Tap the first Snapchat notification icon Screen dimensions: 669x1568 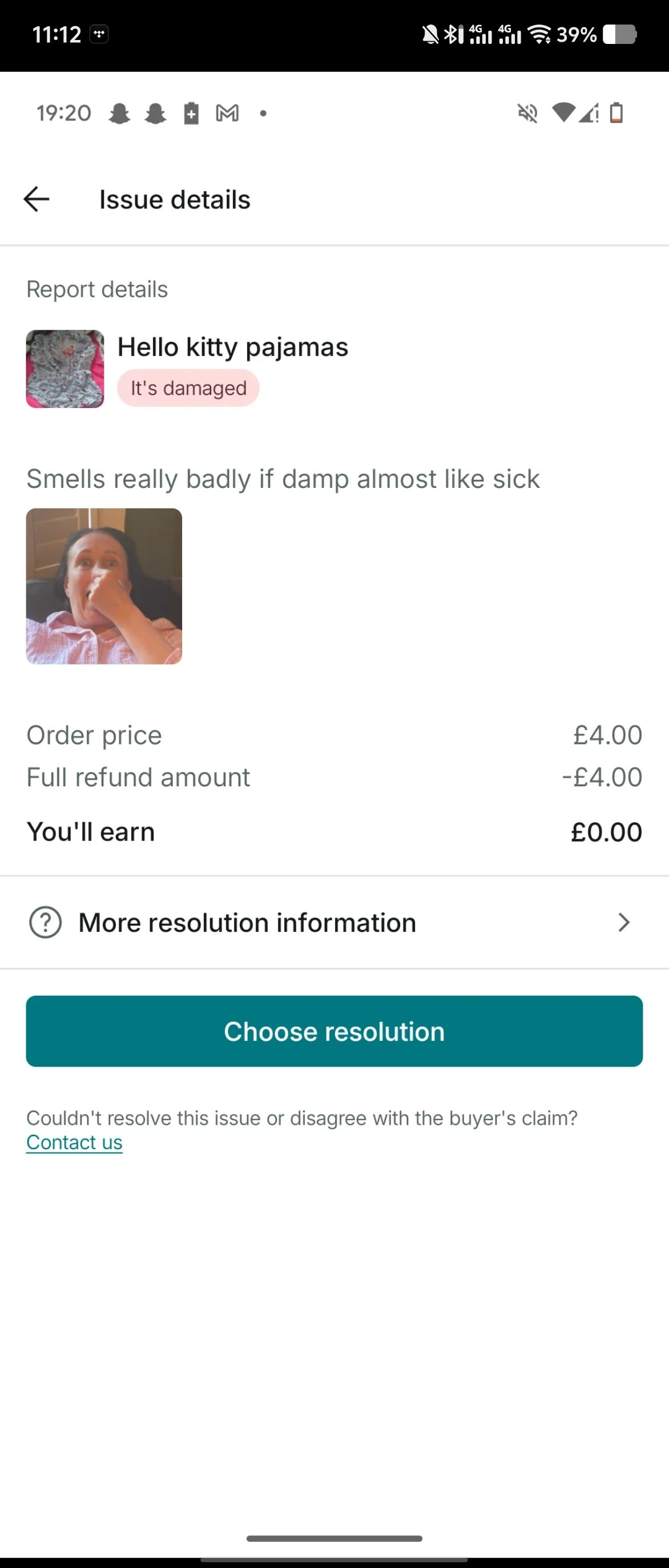tap(119, 113)
